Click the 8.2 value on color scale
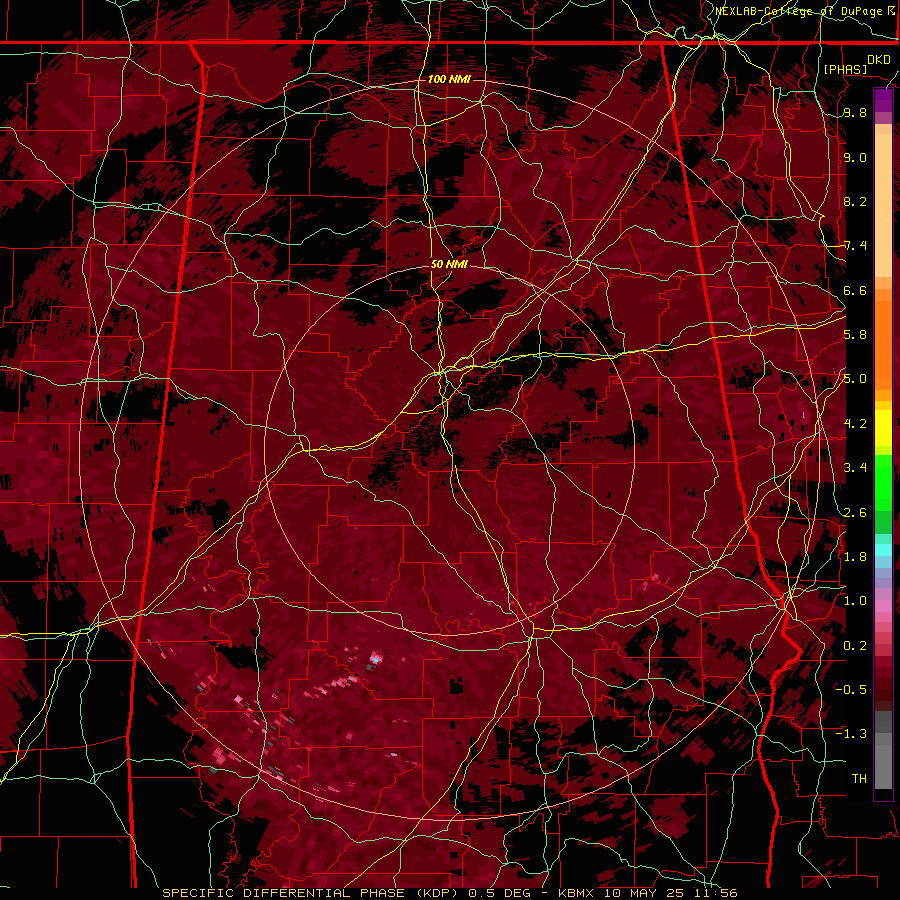 855,201
